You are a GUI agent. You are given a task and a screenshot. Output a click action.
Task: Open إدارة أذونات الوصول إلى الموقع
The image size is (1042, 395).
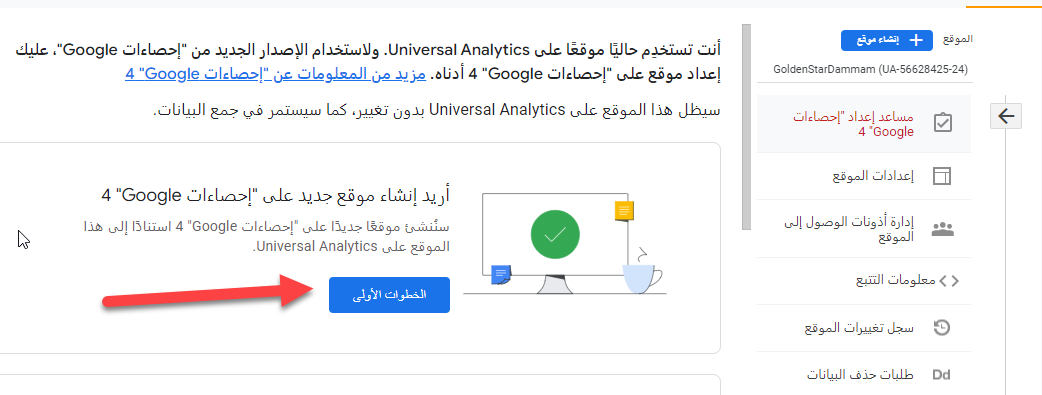[864, 229]
